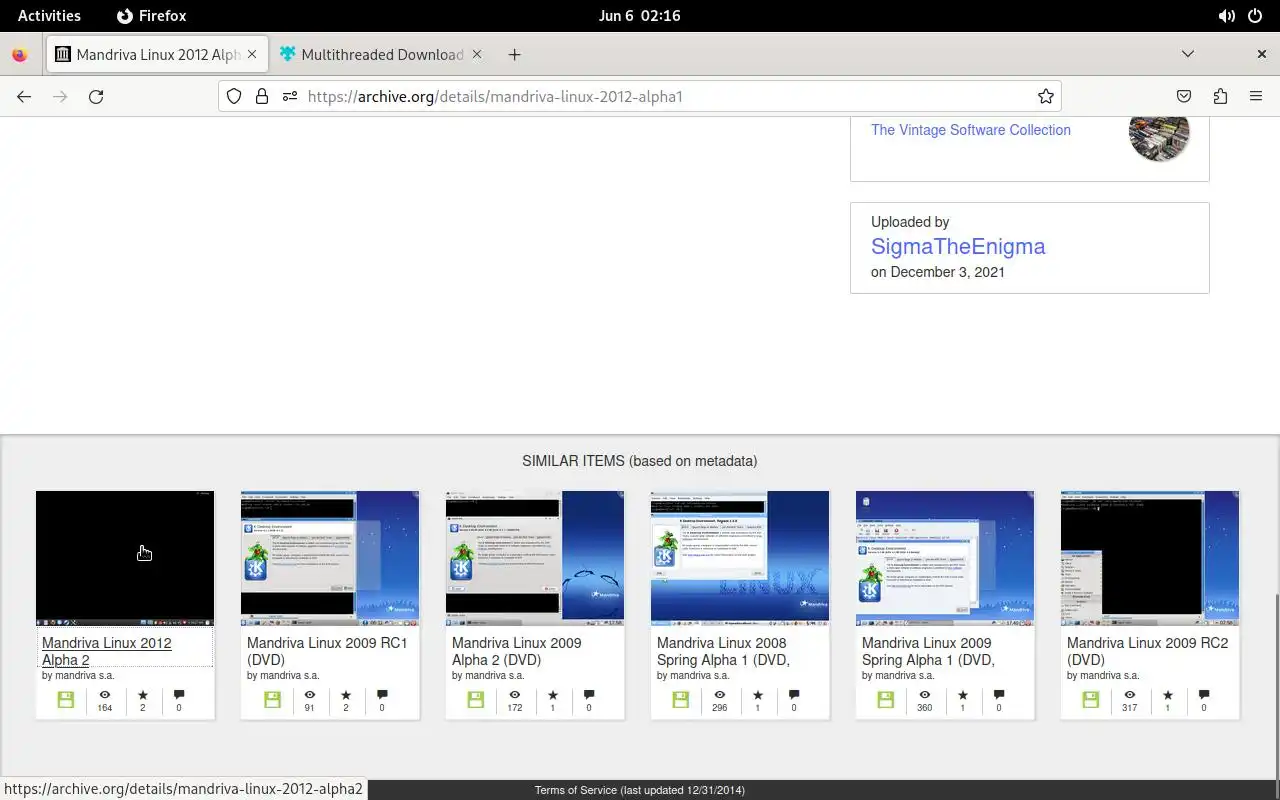Image resolution: width=1280 pixels, height=800 pixels.
Task: Click the tracking protection shield icon
Action: point(234,96)
